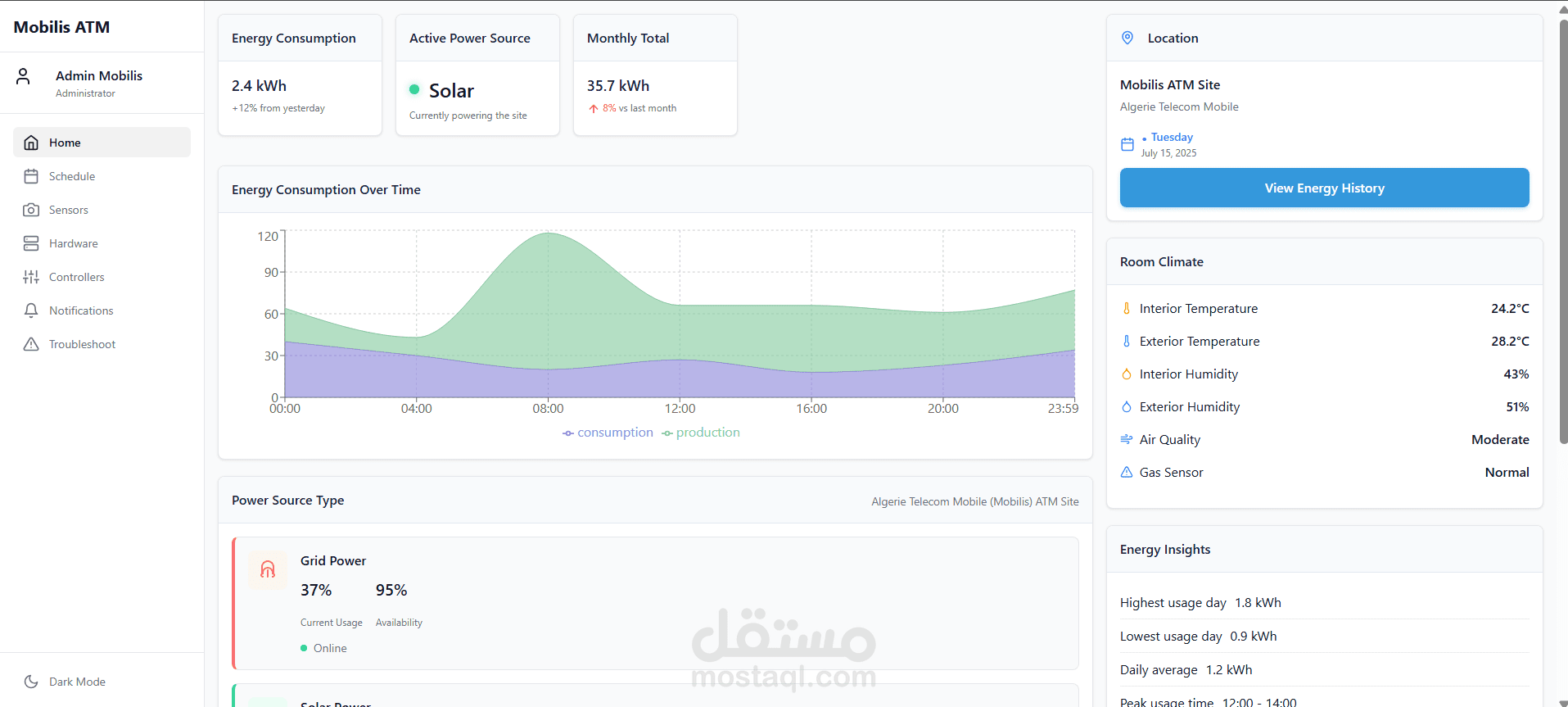Click the +12% from yesterday text

click(278, 108)
